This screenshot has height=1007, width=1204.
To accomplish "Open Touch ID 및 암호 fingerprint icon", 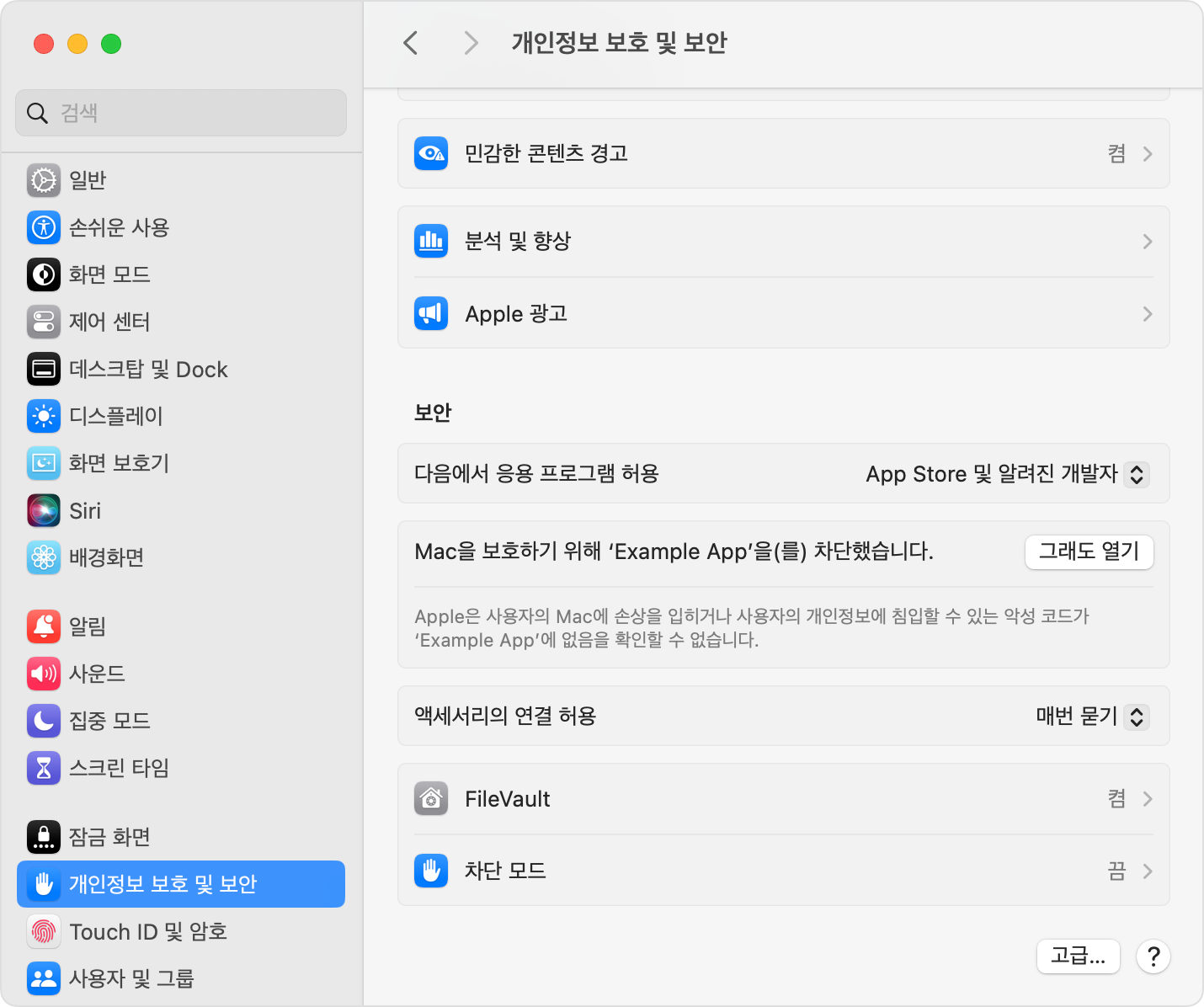I will point(44,931).
